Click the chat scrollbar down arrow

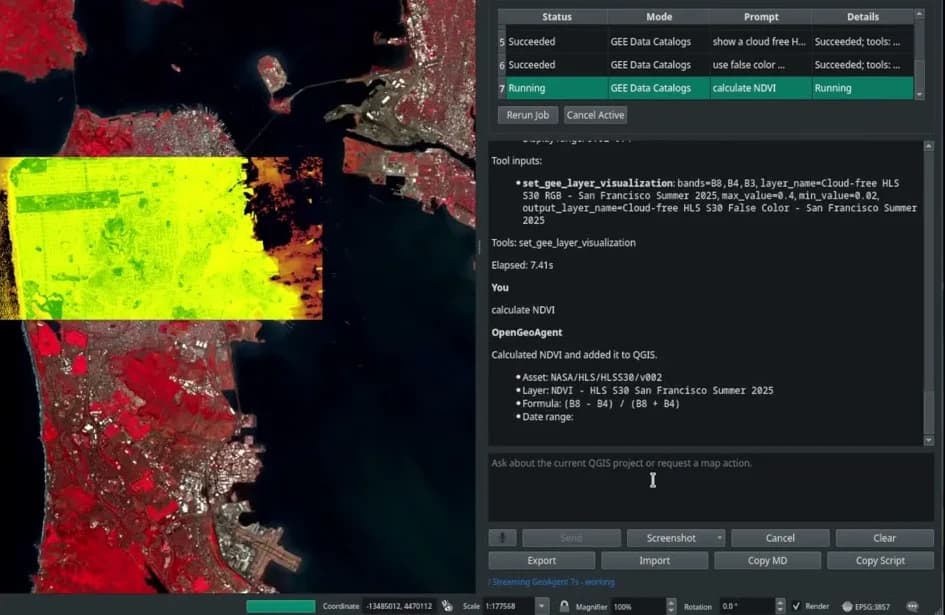click(x=929, y=441)
